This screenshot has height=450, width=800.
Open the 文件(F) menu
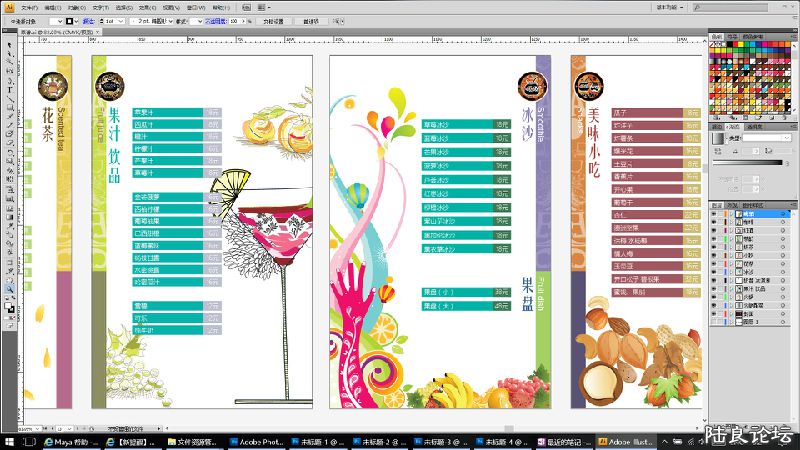pyautogui.click(x=29, y=7)
